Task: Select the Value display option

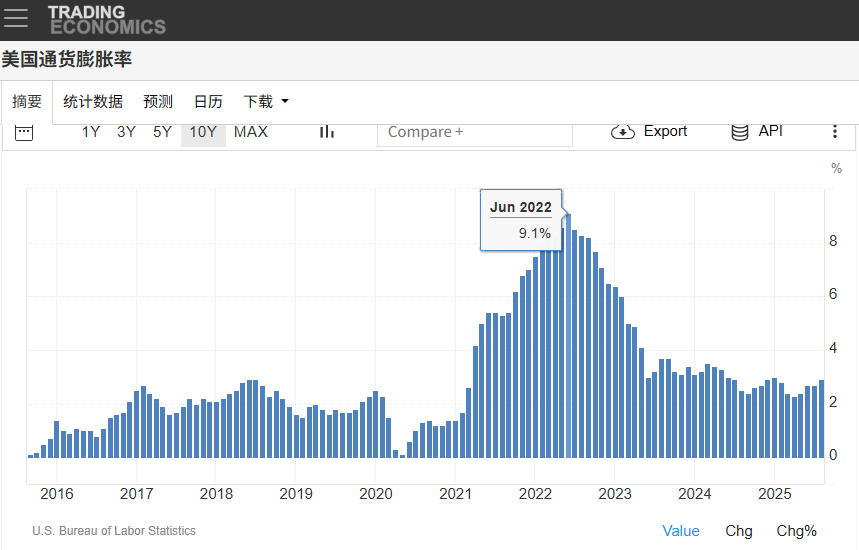Action: point(681,531)
